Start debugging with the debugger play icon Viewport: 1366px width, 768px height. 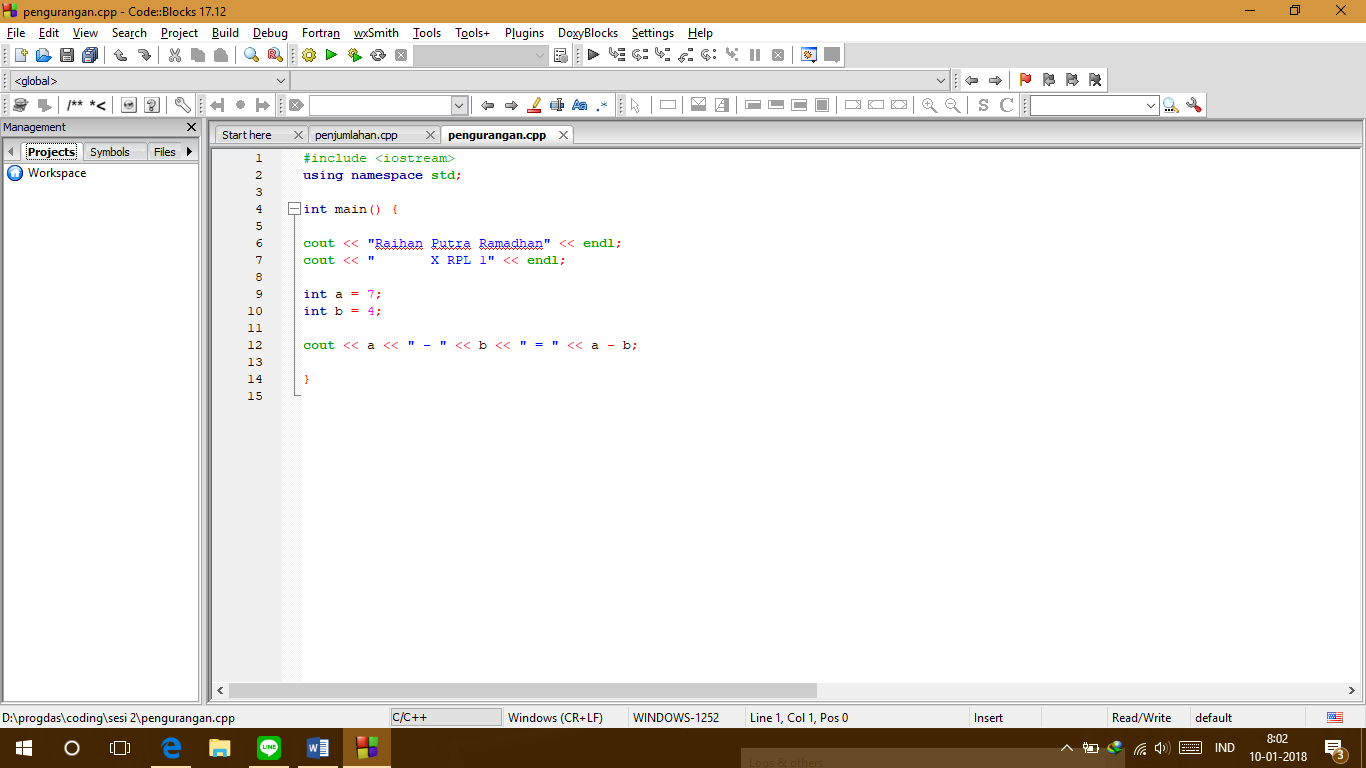click(592, 55)
